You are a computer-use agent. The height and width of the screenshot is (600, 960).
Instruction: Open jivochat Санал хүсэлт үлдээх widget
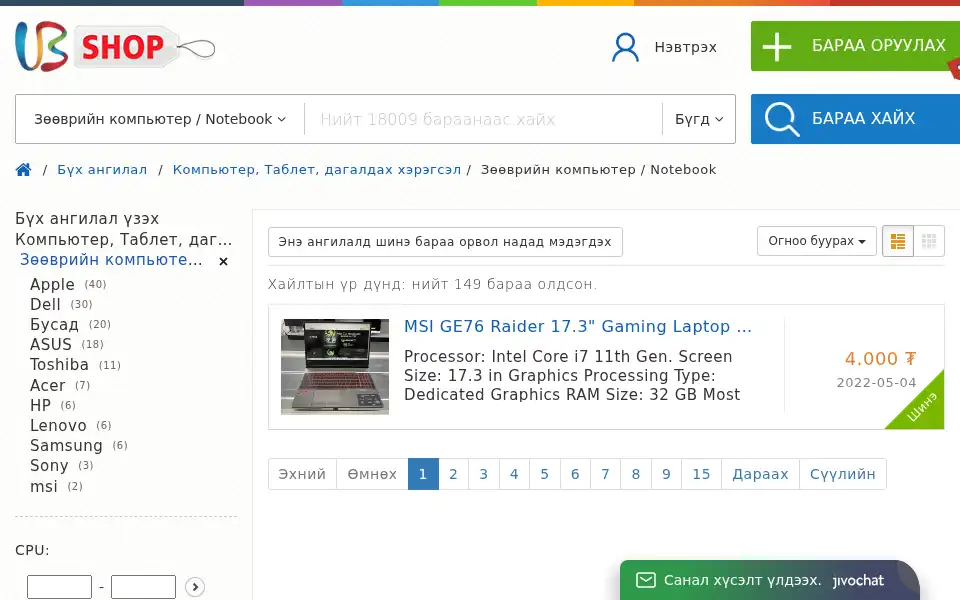(769, 580)
